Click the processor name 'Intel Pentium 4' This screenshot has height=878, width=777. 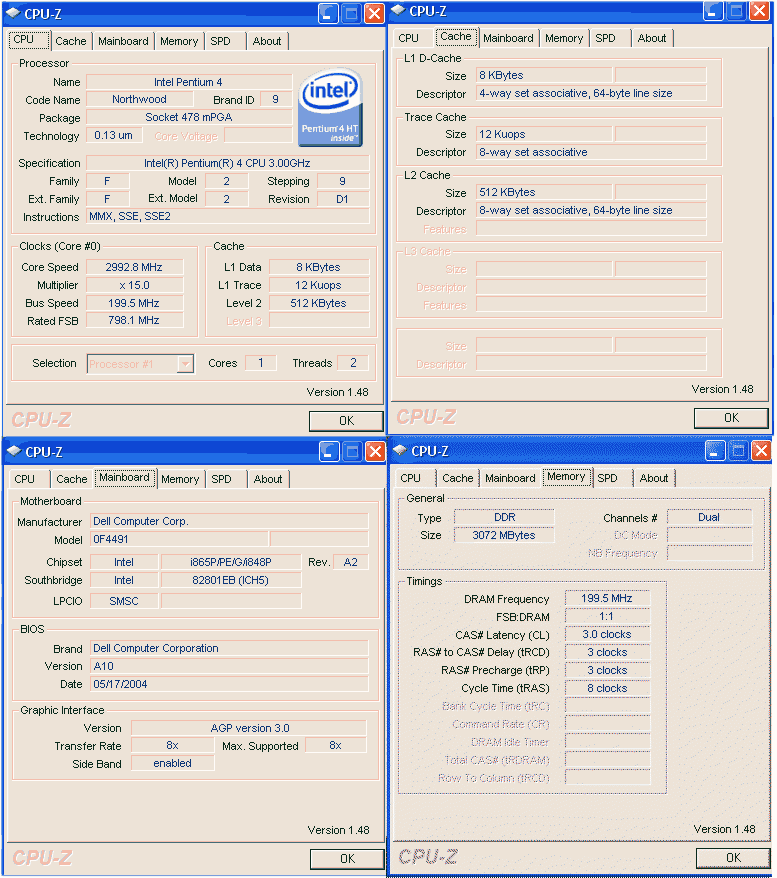click(188, 82)
